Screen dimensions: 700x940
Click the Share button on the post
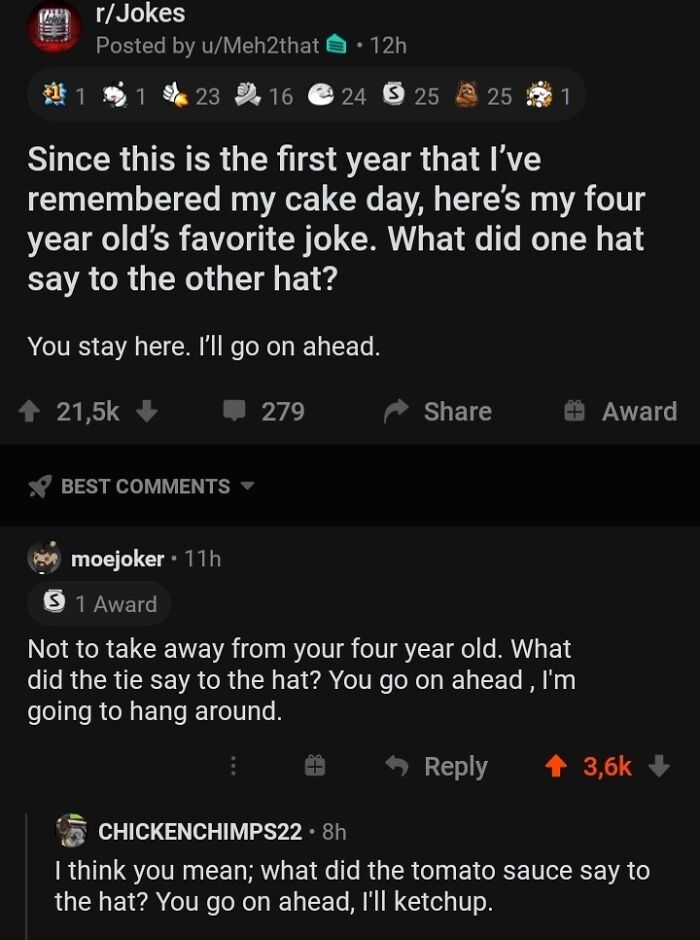coord(437,411)
